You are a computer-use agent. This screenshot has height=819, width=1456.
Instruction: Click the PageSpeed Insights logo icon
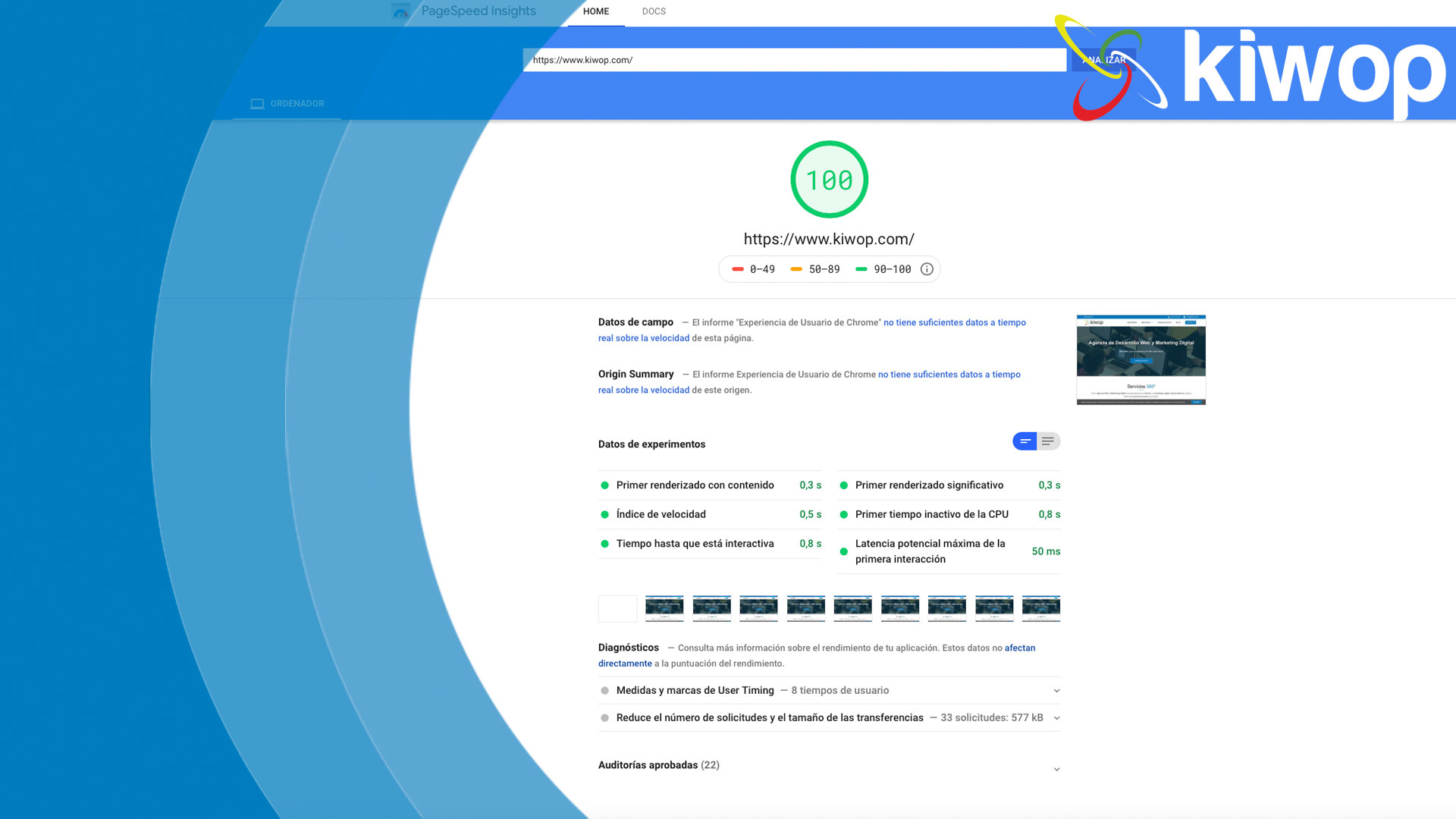(x=400, y=11)
